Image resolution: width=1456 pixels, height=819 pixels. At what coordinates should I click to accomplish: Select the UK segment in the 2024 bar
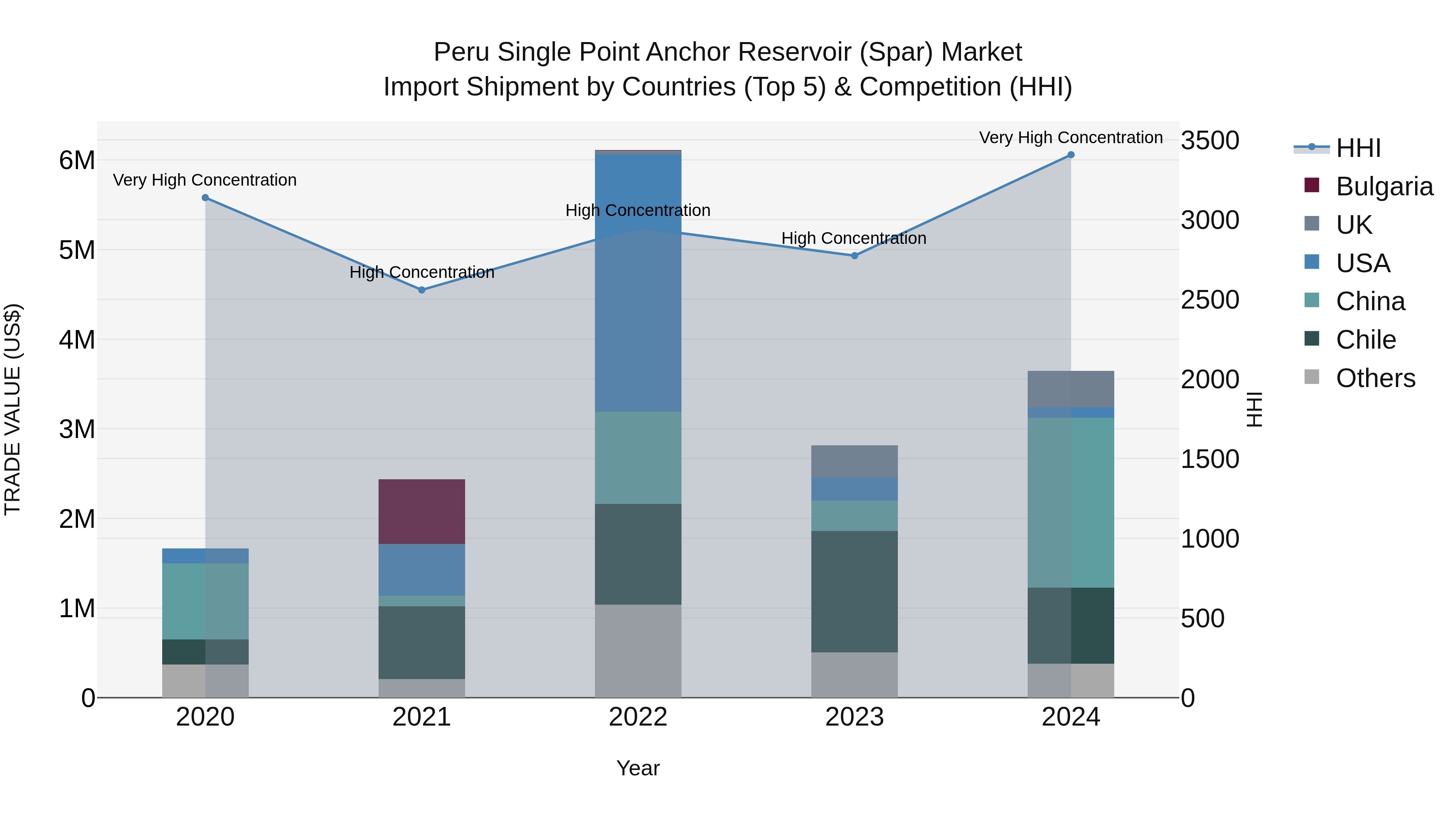pyautogui.click(x=1071, y=389)
